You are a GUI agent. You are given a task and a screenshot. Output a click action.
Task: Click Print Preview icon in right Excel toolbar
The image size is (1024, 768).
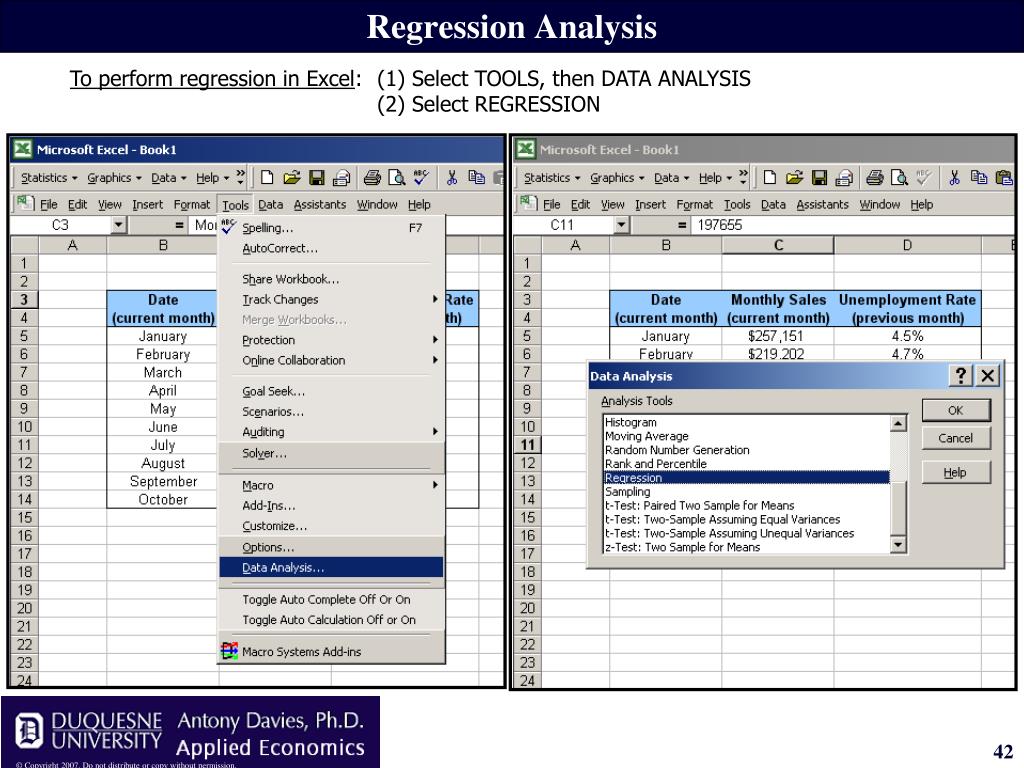coord(899,178)
